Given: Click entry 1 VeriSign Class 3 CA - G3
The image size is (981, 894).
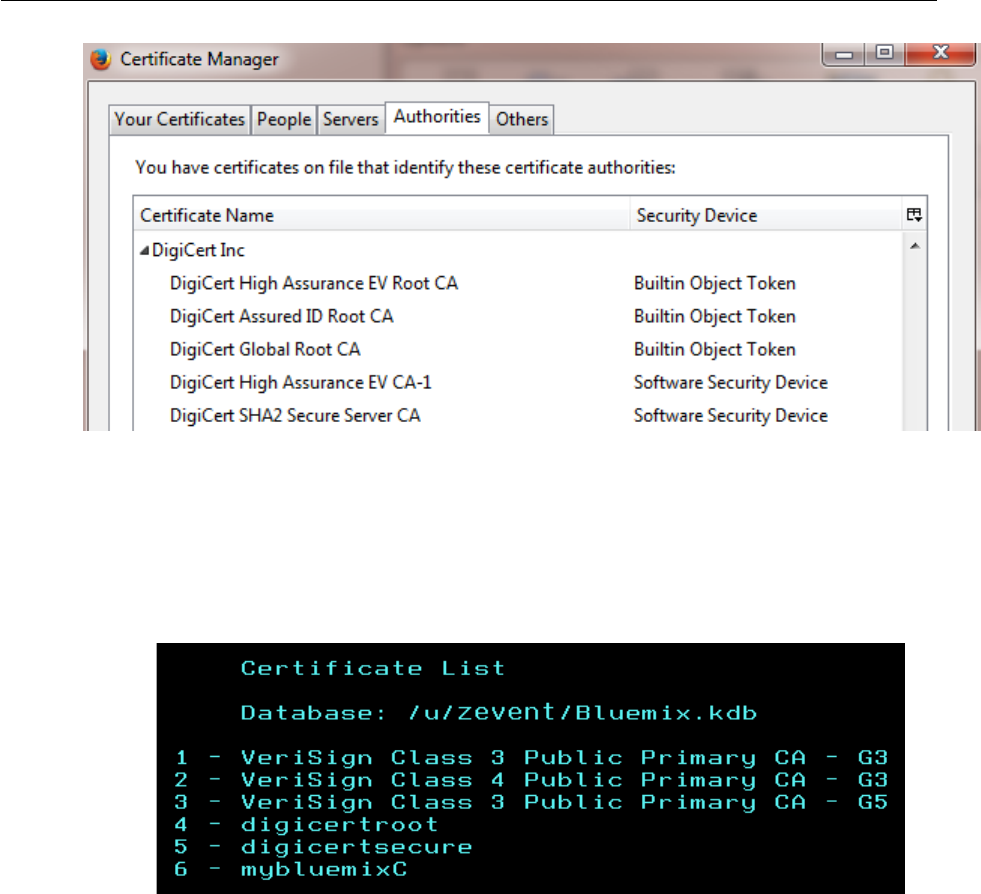Looking at the screenshot, I should 531,758.
